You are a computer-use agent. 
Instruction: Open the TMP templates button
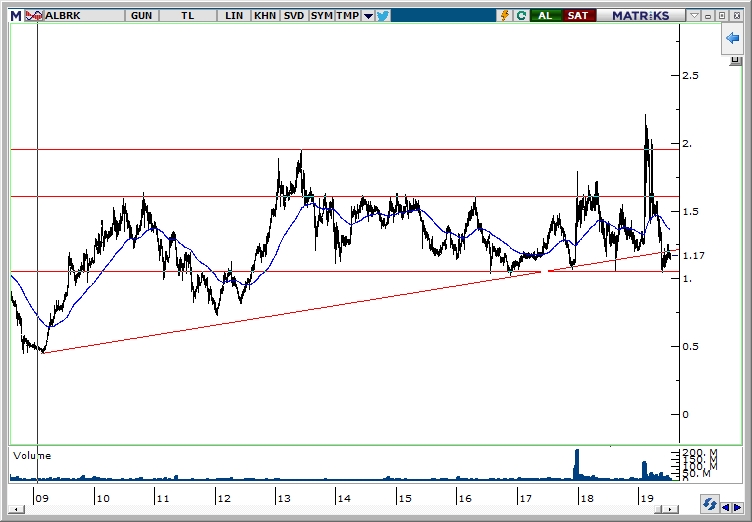point(348,16)
